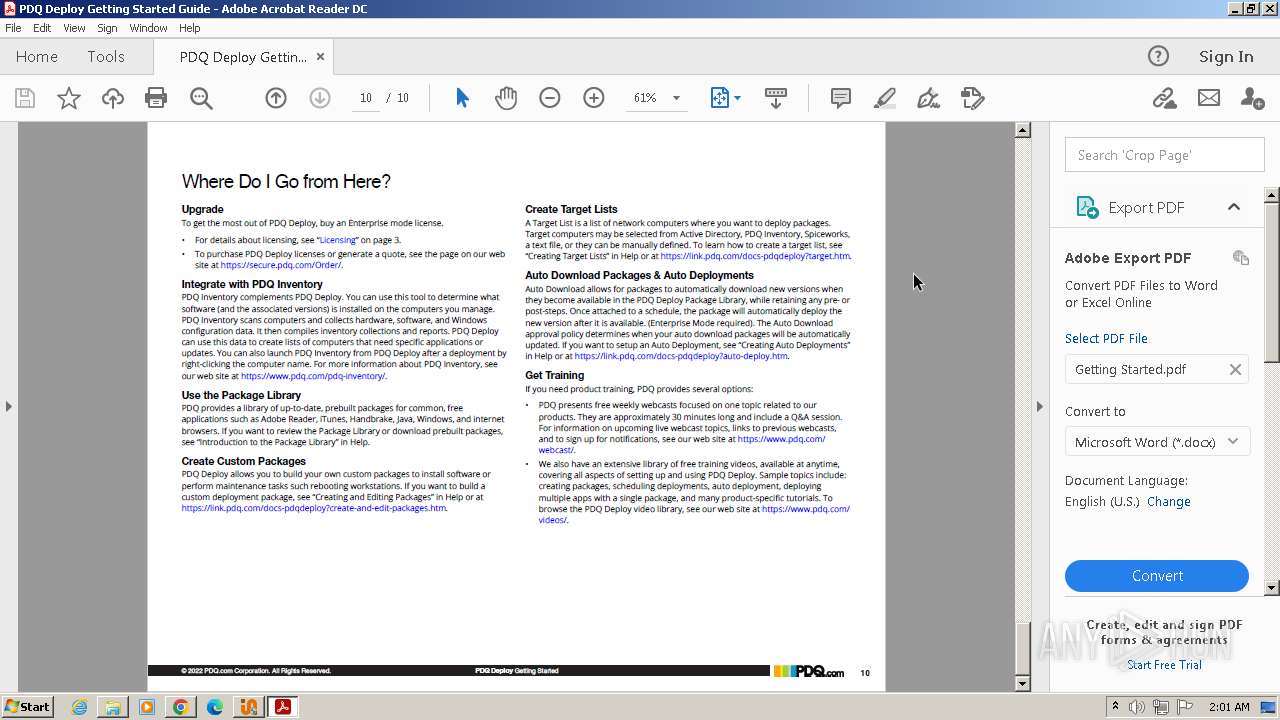The height and width of the screenshot is (720, 1280).
Task: Enable scrolling mode icon in toolbar
Action: click(775, 98)
